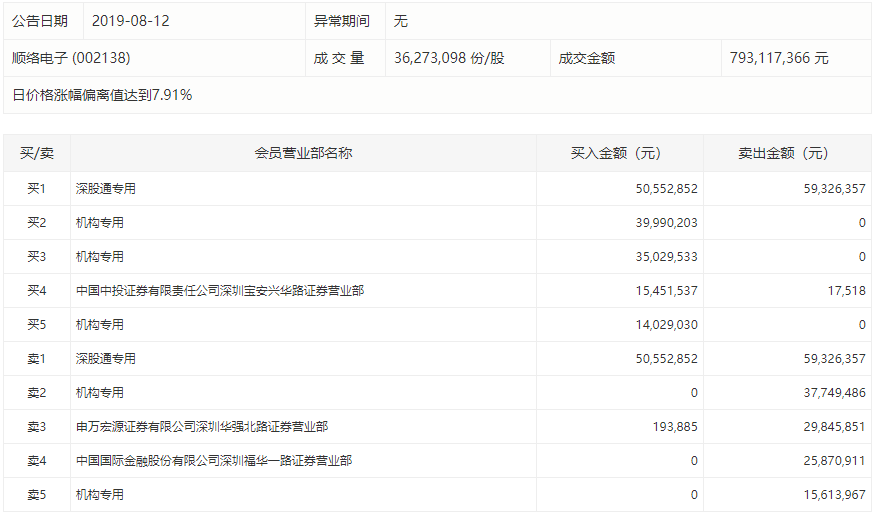Open stock 顺络电子 (002138)
The width and height of the screenshot is (876, 516).
71,58
